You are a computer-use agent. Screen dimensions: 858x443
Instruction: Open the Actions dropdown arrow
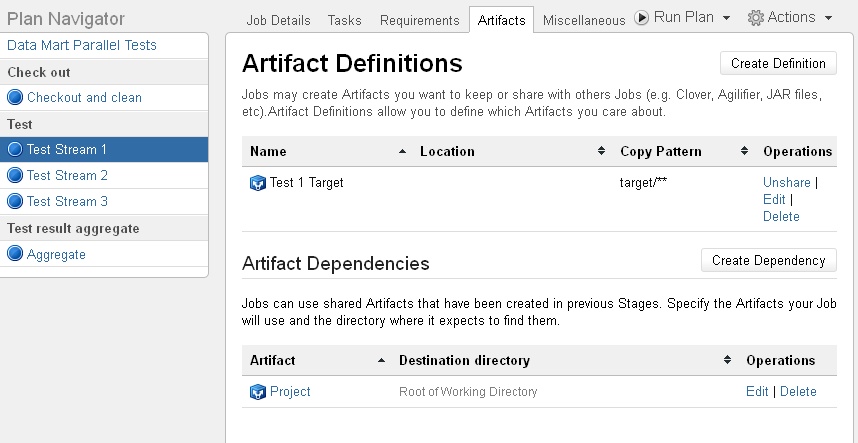point(828,18)
